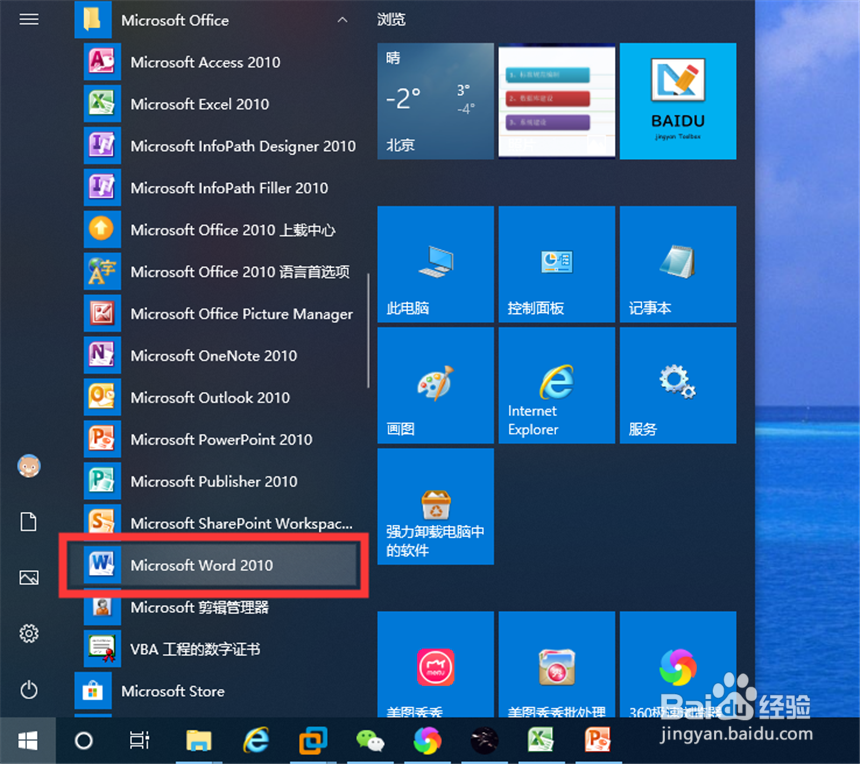
Task: Open the 美图秀秀批处理 tile
Action: coord(557,664)
